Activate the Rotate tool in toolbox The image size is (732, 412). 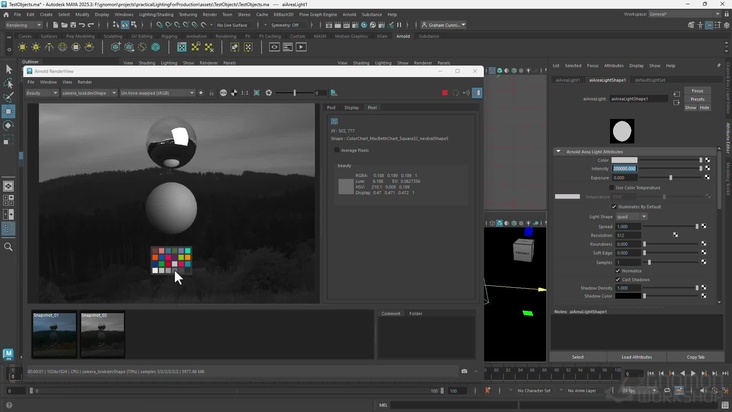click(8, 126)
